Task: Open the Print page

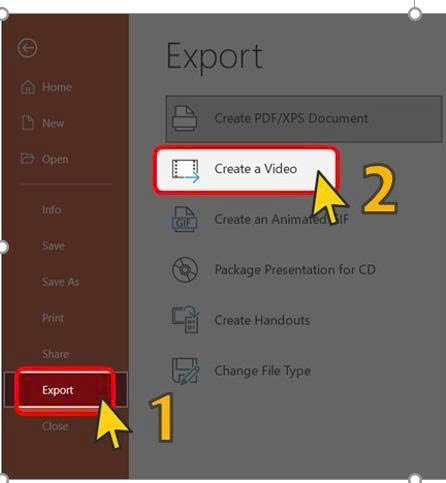Action: (x=53, y=318)
